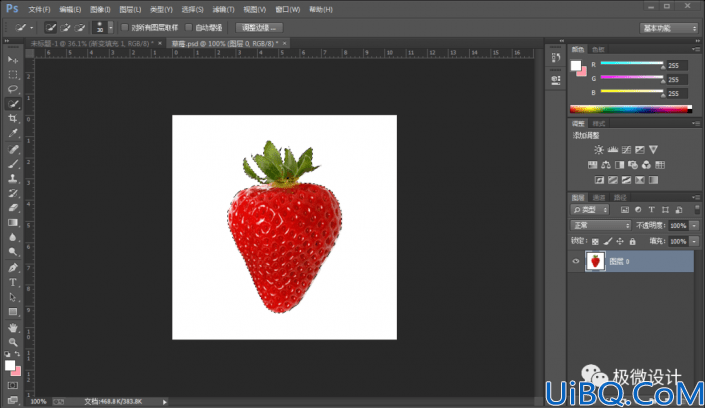The image size is (705, 408).
Task: Select the Eyedropper tool
Action: (x=13, y=133)
